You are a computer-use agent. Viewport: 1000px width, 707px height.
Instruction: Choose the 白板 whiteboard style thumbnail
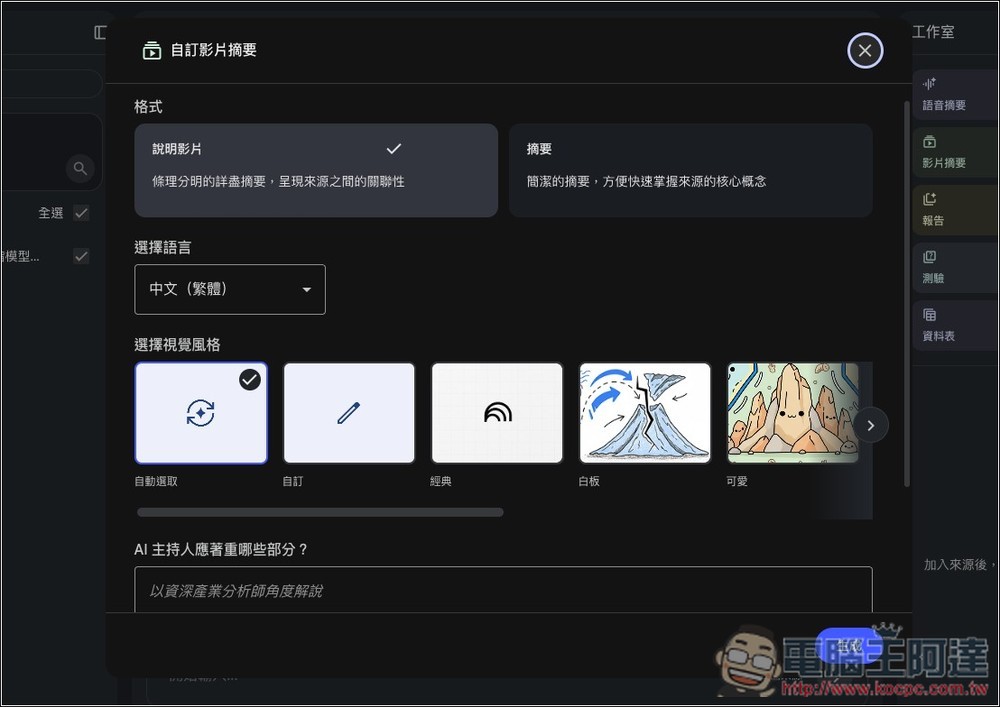pyautogui.click(x=645, y=413)
